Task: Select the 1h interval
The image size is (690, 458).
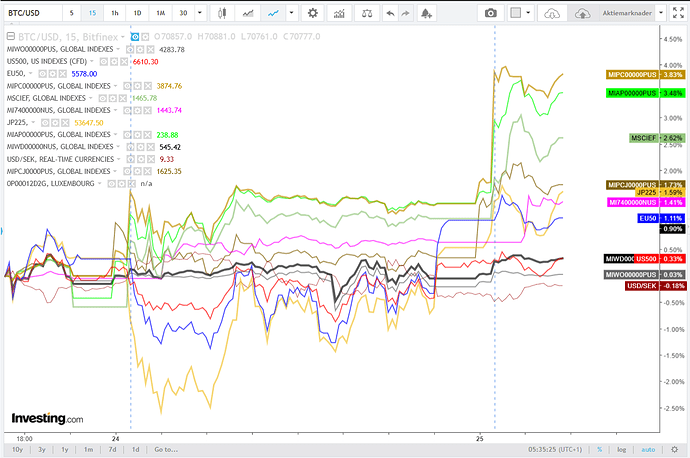Action: 115,13
